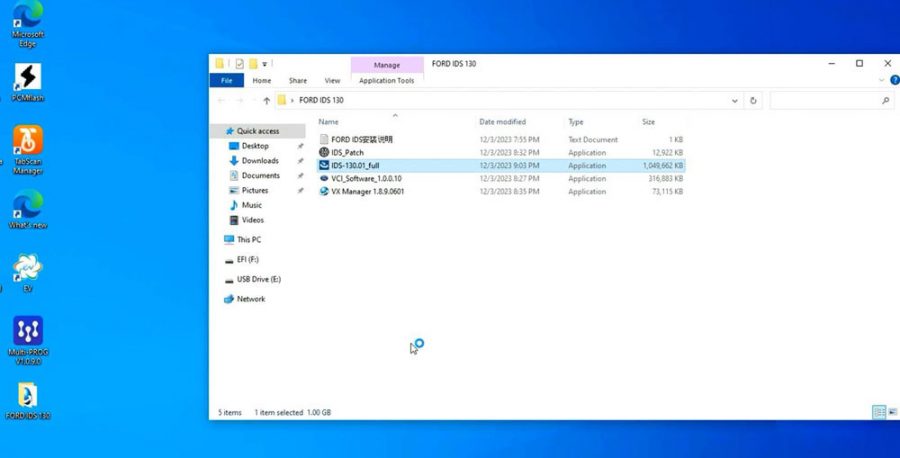The image size is (900, 458).
Task: Sort files by the Date modified column
Action: click(x=502, y=121)
